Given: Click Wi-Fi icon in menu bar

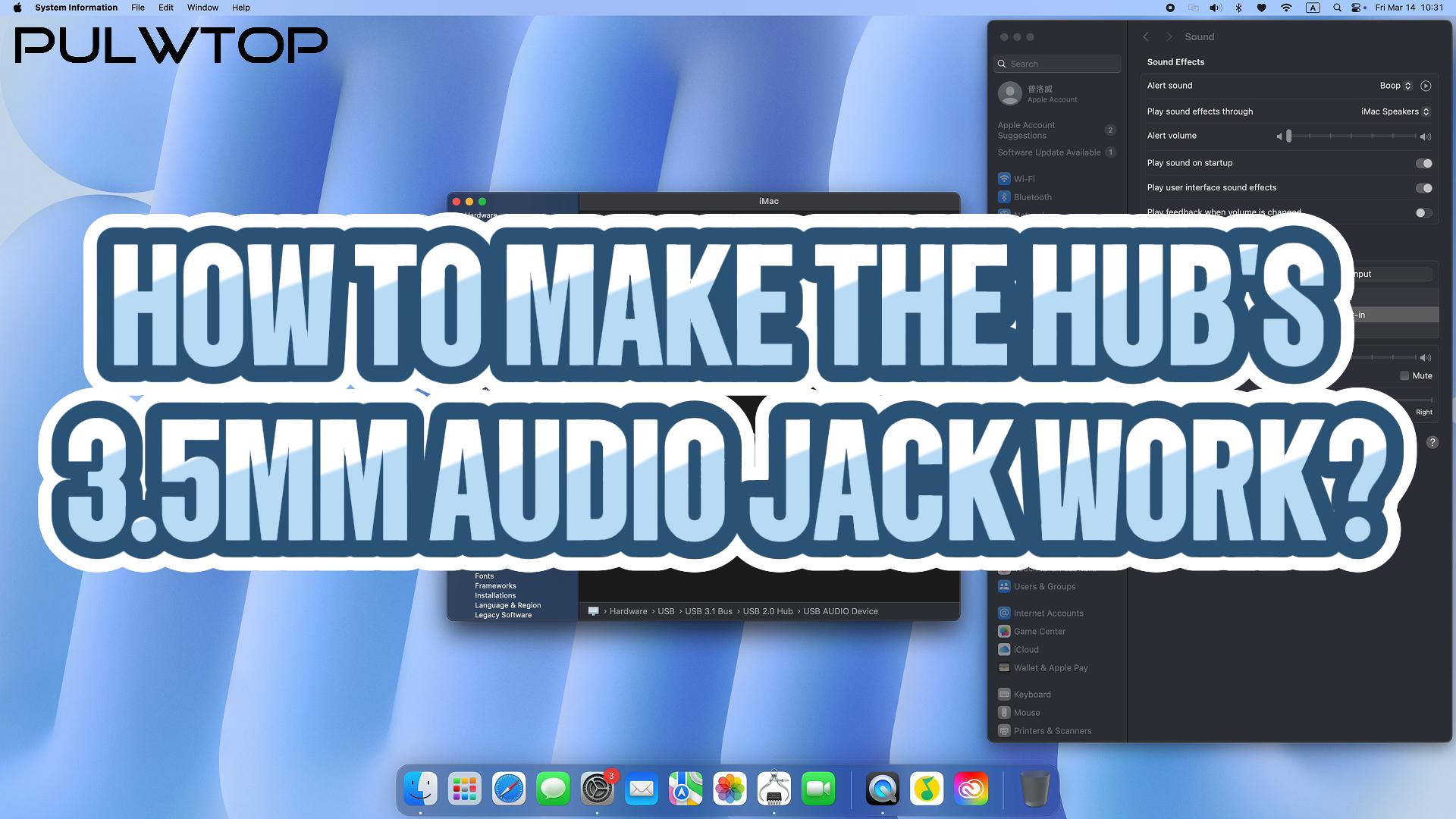Looking at the screenshot, I should [1286, 8].
